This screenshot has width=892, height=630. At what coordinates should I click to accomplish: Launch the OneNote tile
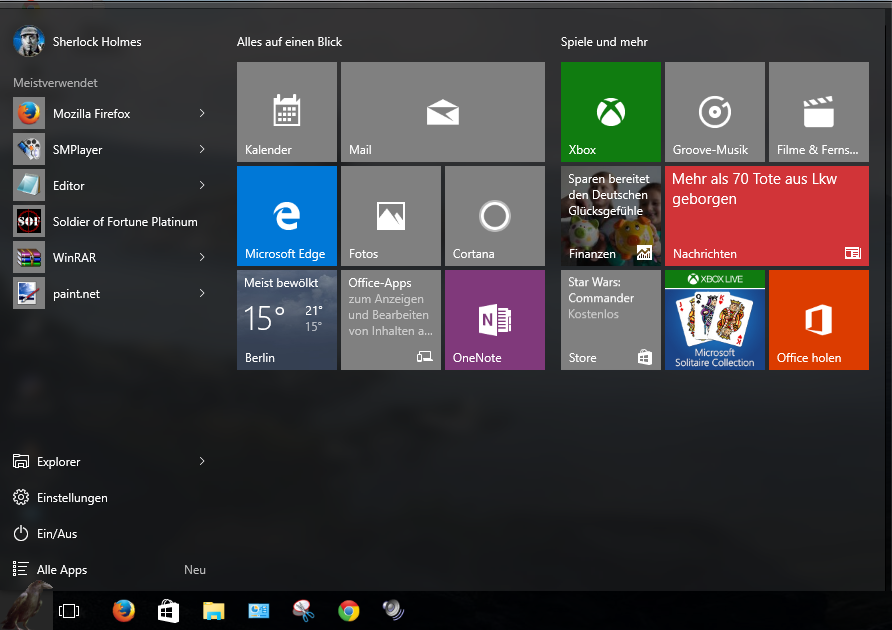495,320
